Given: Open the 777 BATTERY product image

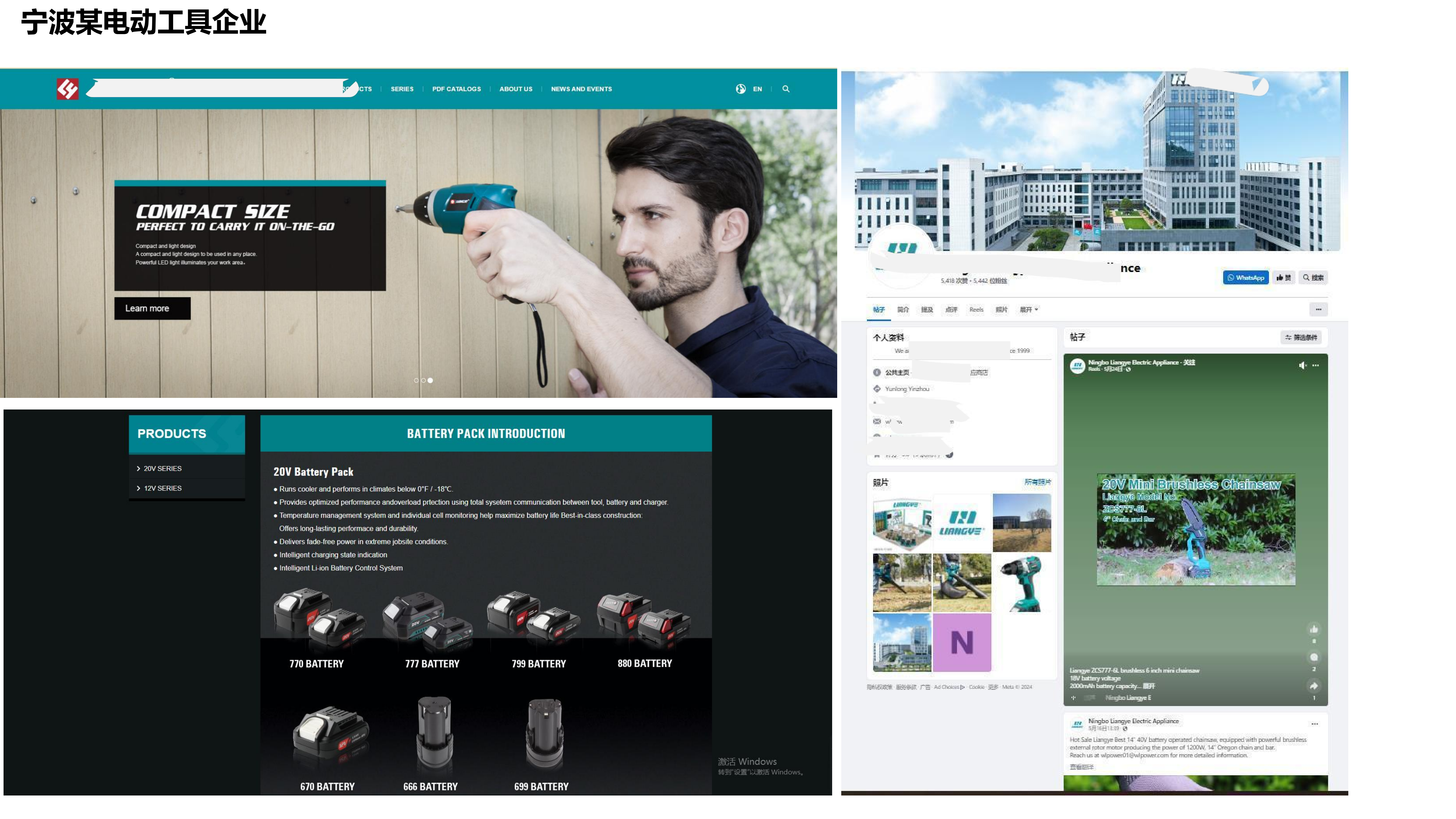Looking at the screenshot, I should pos(428,621).
